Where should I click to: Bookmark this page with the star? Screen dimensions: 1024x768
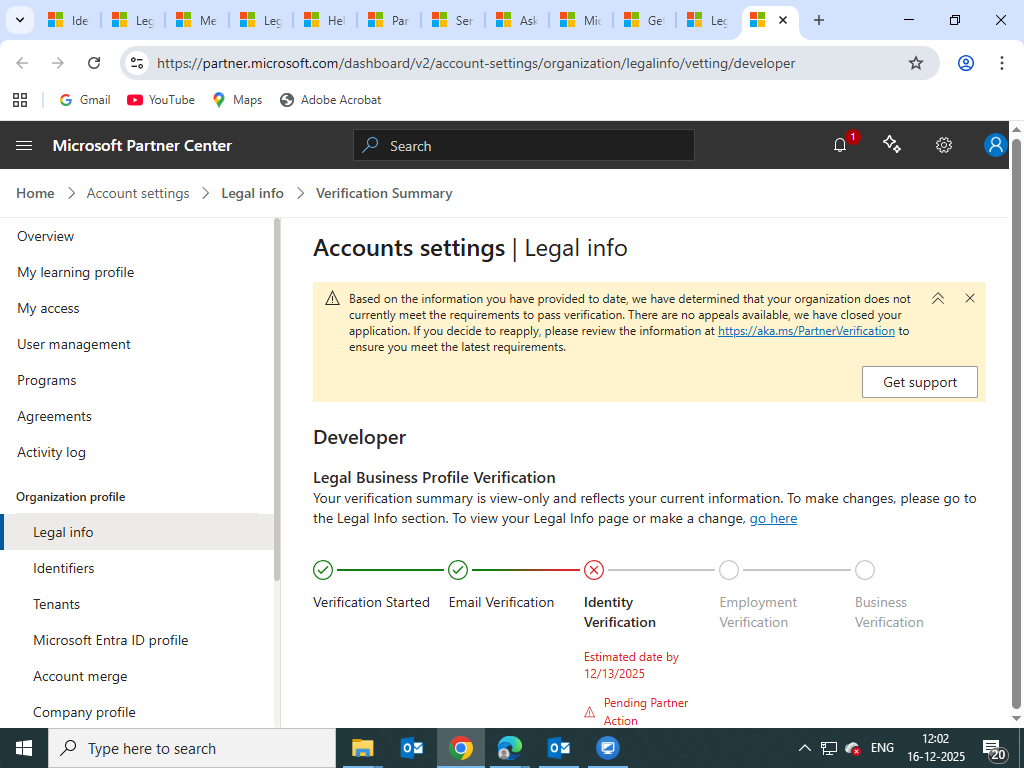(916, 63)
